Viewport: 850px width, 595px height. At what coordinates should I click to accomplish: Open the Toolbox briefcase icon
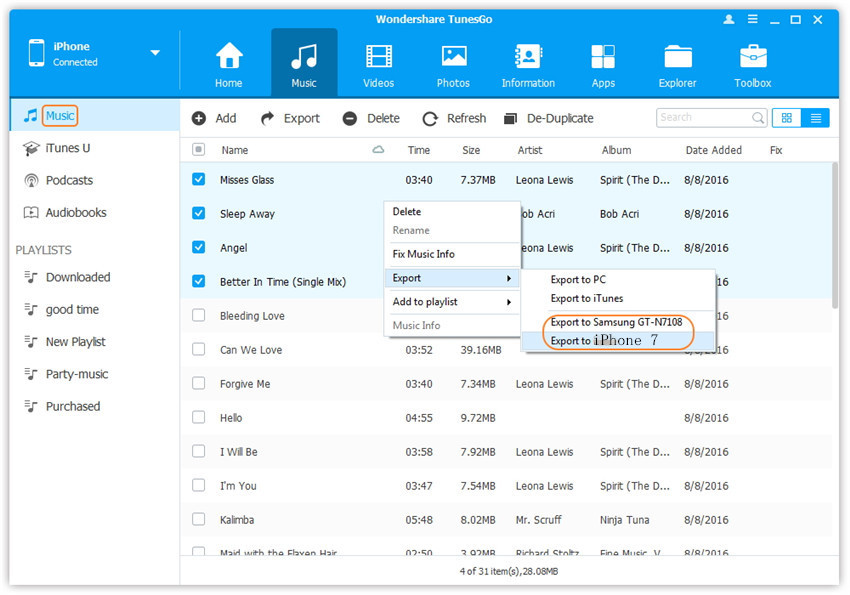(753, 56)
